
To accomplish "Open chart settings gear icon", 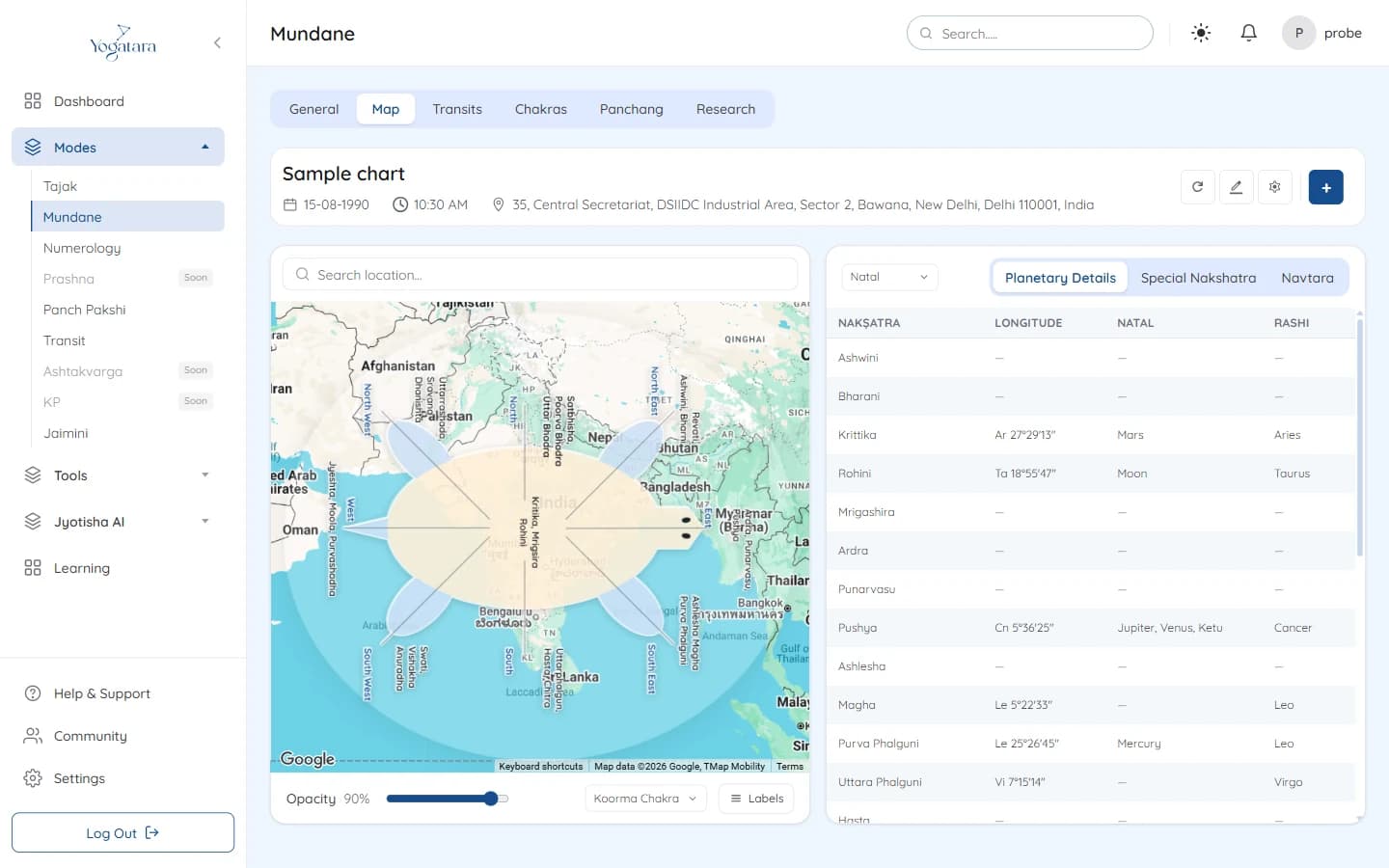I will point(1274,187).
